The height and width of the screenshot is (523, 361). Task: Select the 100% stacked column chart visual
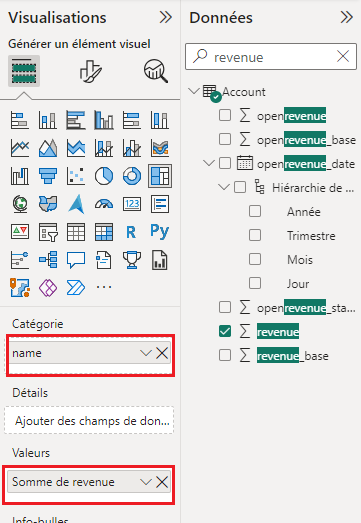(160, 120)
